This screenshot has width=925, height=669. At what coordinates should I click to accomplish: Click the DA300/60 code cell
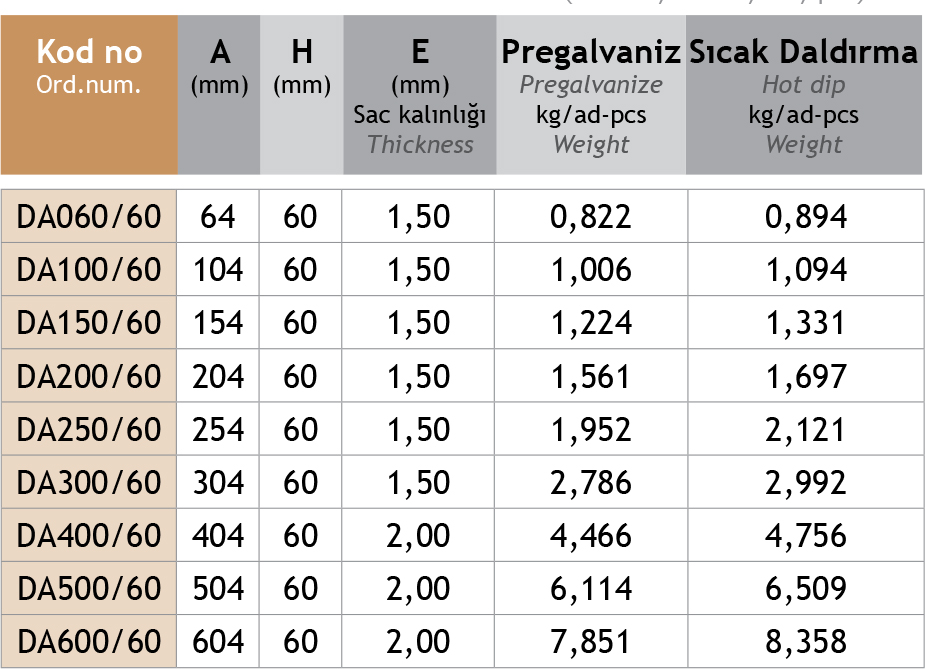coord(89,483)
